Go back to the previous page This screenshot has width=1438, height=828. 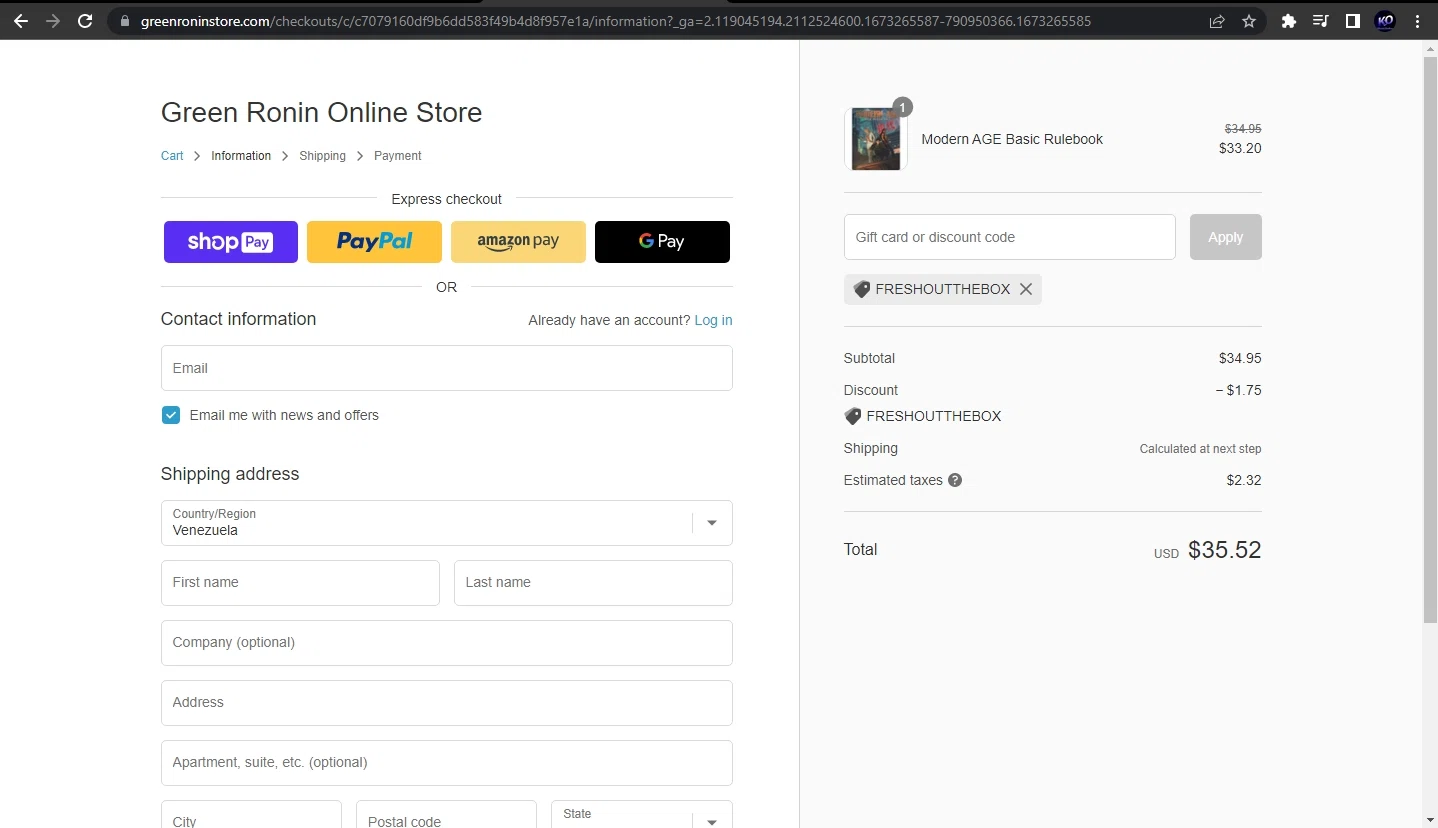[21, 21]
